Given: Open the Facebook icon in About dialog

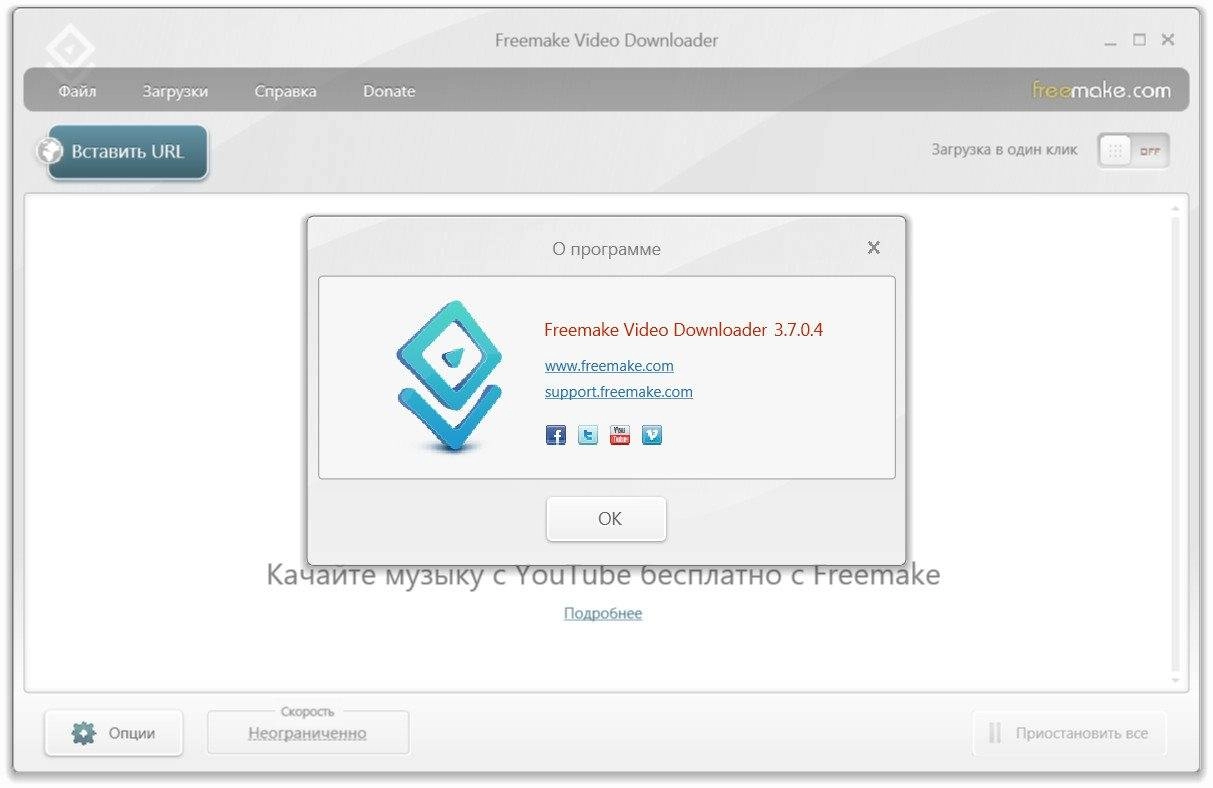Looking at the screenshot, I should [555, 435].
